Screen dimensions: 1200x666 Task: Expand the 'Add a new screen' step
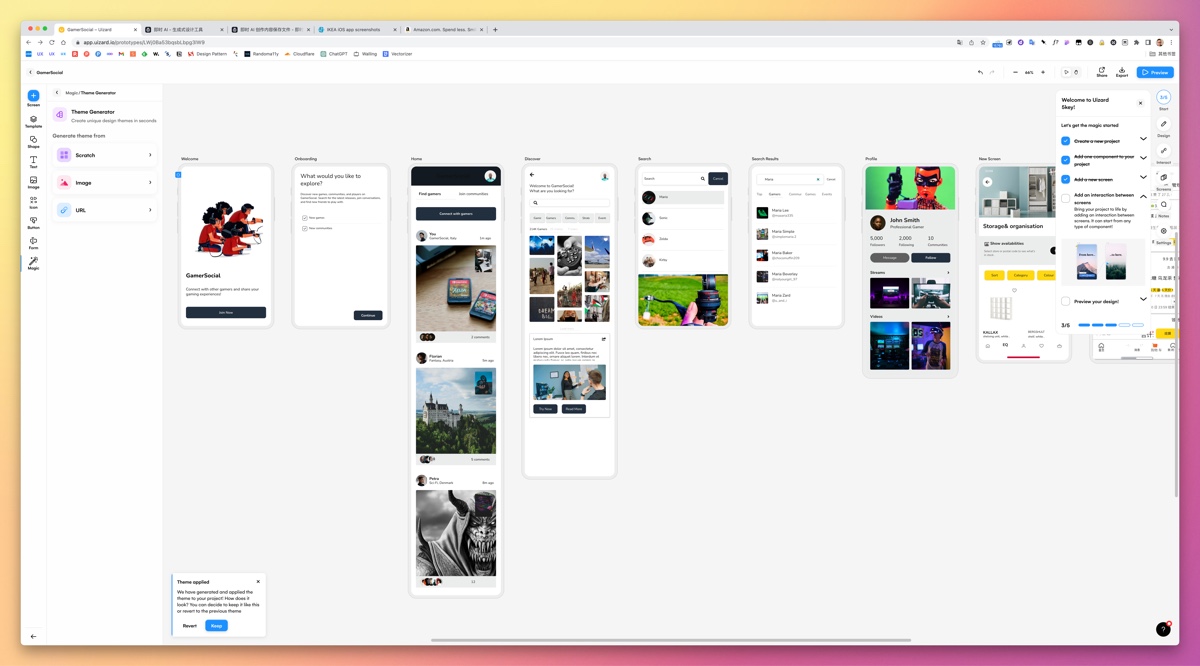pyautogui.click(x=1143, y=179)
